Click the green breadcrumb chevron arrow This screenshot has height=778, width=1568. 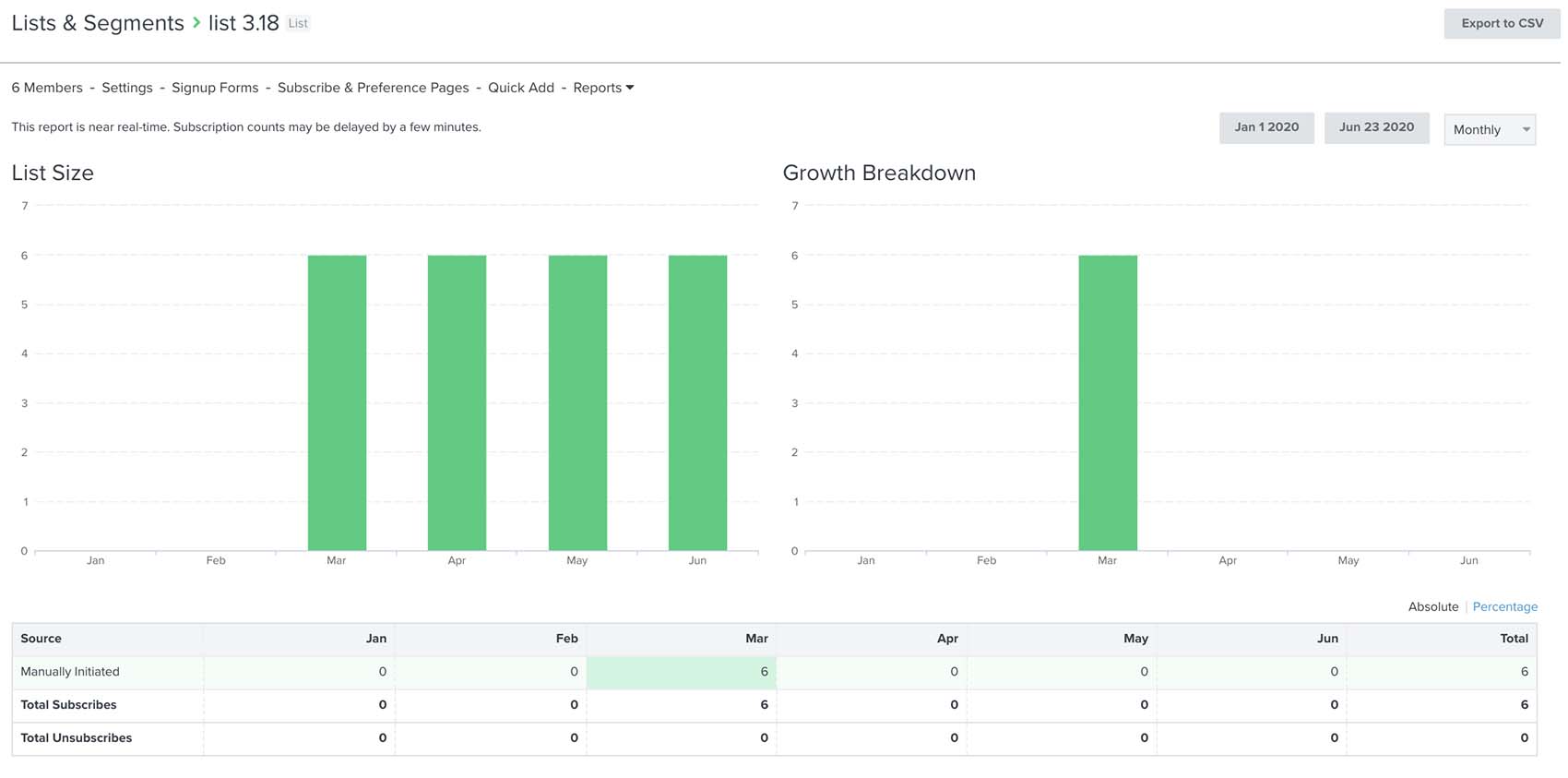point(196,23)
